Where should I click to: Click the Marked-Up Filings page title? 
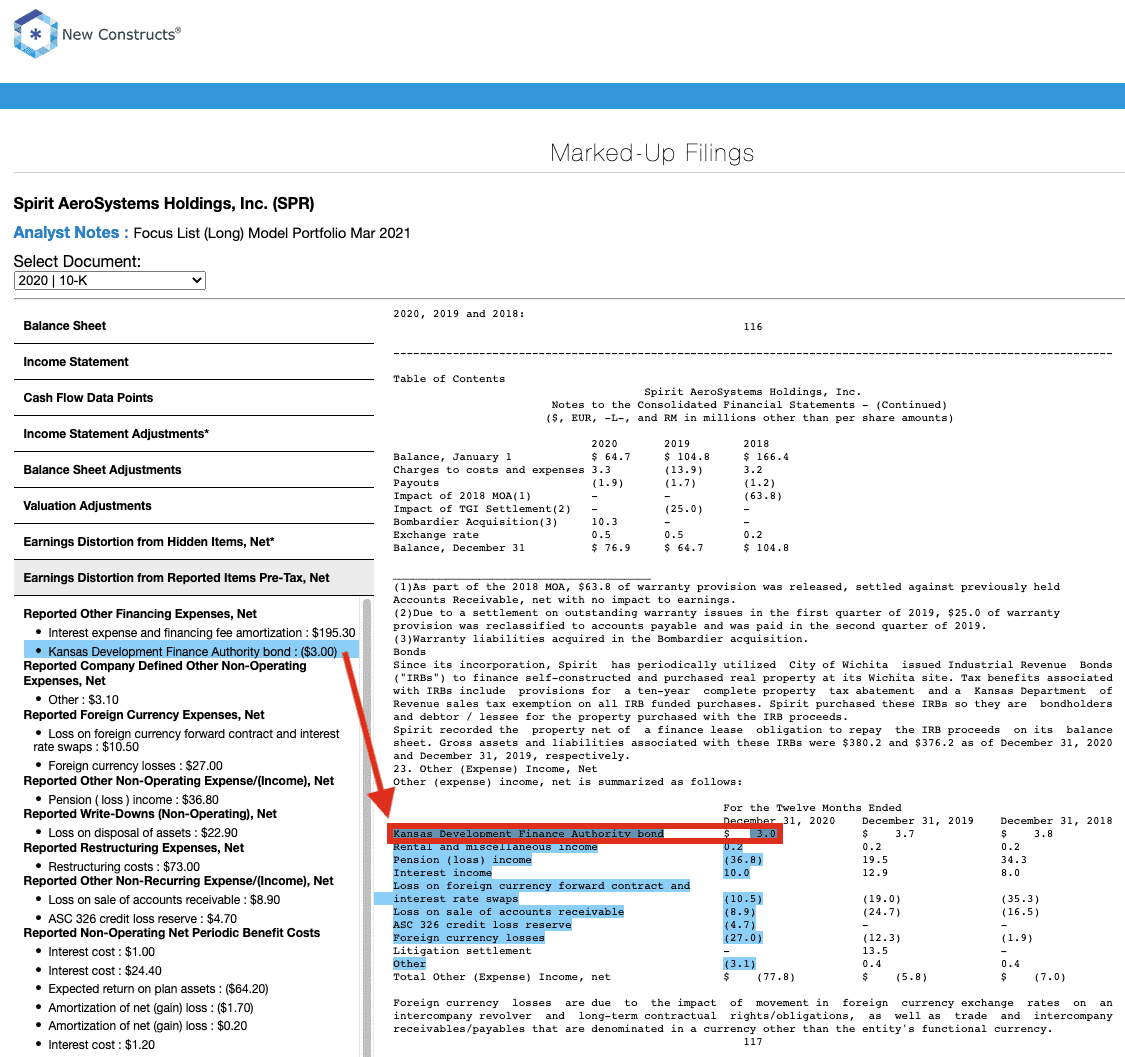tap(651, 153)
